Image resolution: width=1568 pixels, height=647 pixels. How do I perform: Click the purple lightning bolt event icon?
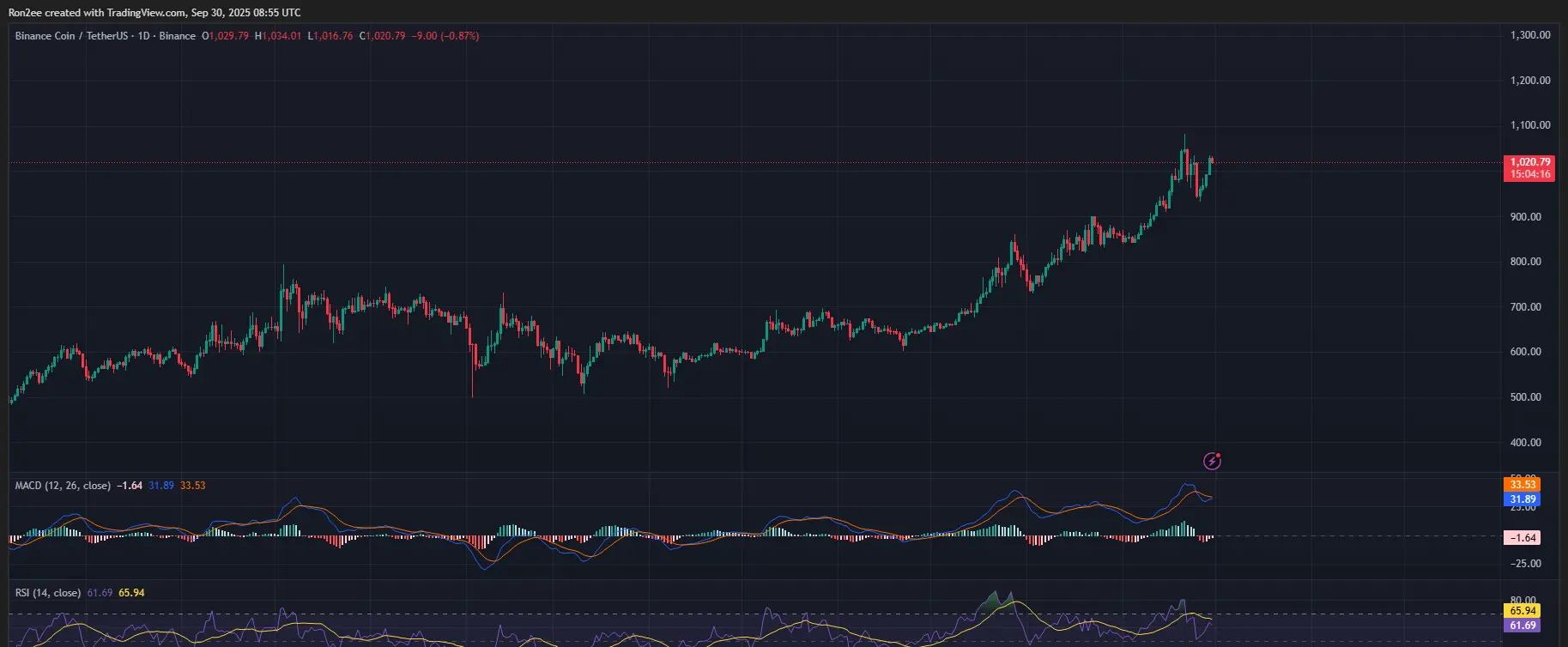click(x=1212, y=461)
